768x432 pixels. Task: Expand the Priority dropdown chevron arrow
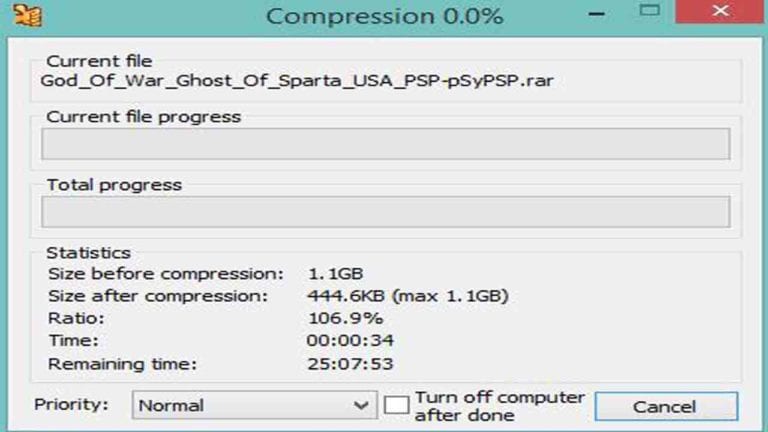(361, 406)
